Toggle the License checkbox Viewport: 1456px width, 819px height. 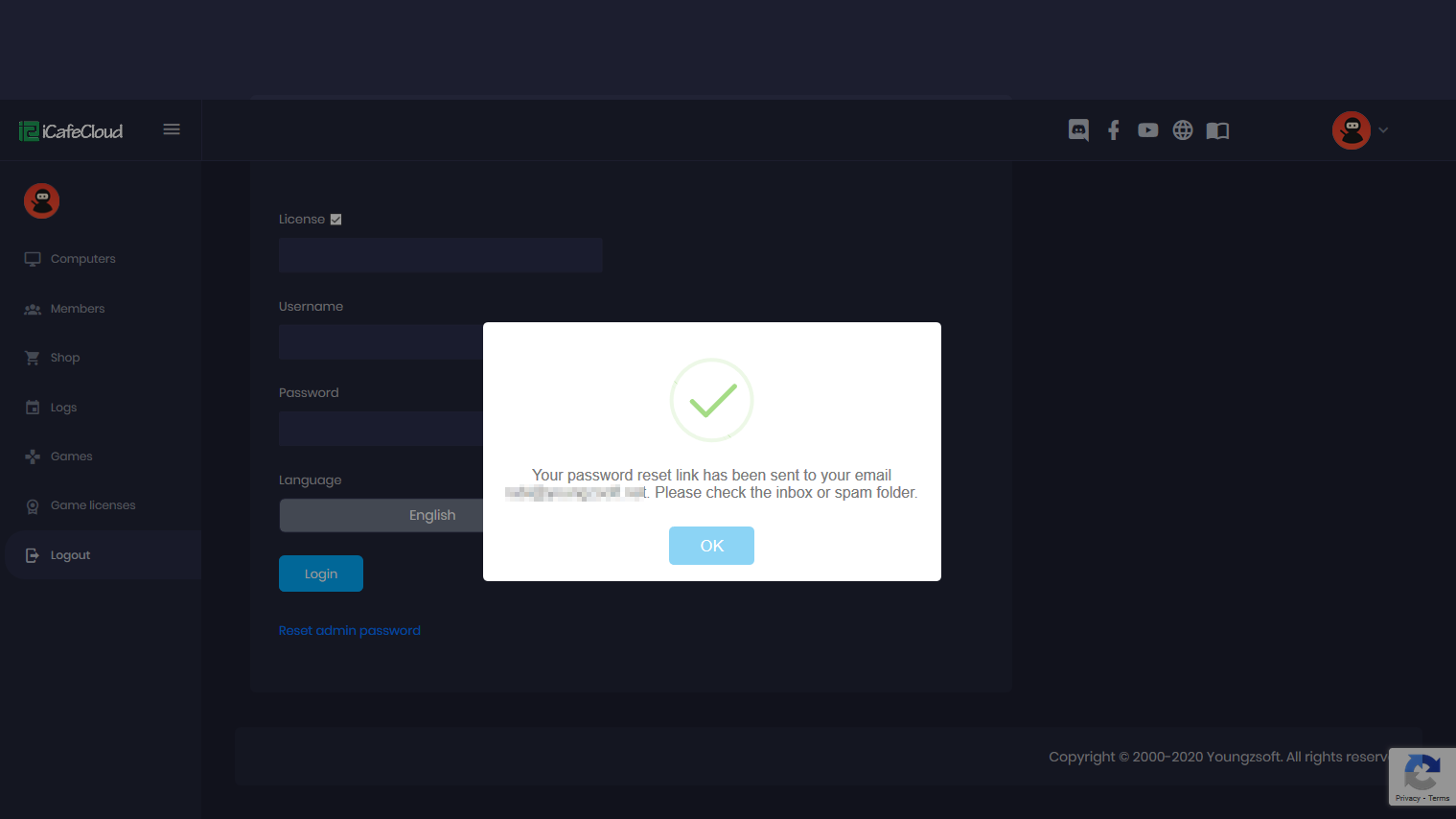pos(335,220)
